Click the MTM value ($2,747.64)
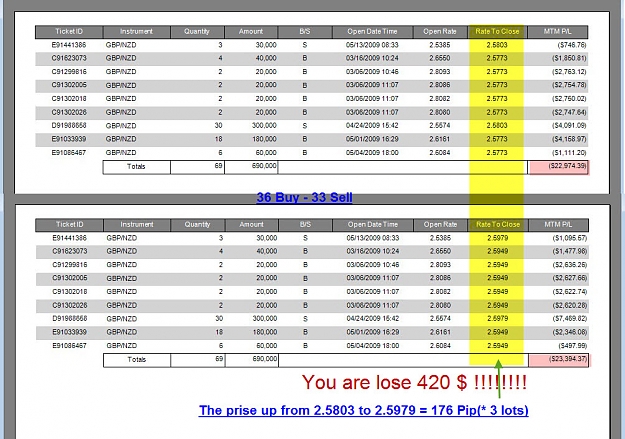Image resolution: width=625 pixels, height=439 pixels. click(569, 112)
